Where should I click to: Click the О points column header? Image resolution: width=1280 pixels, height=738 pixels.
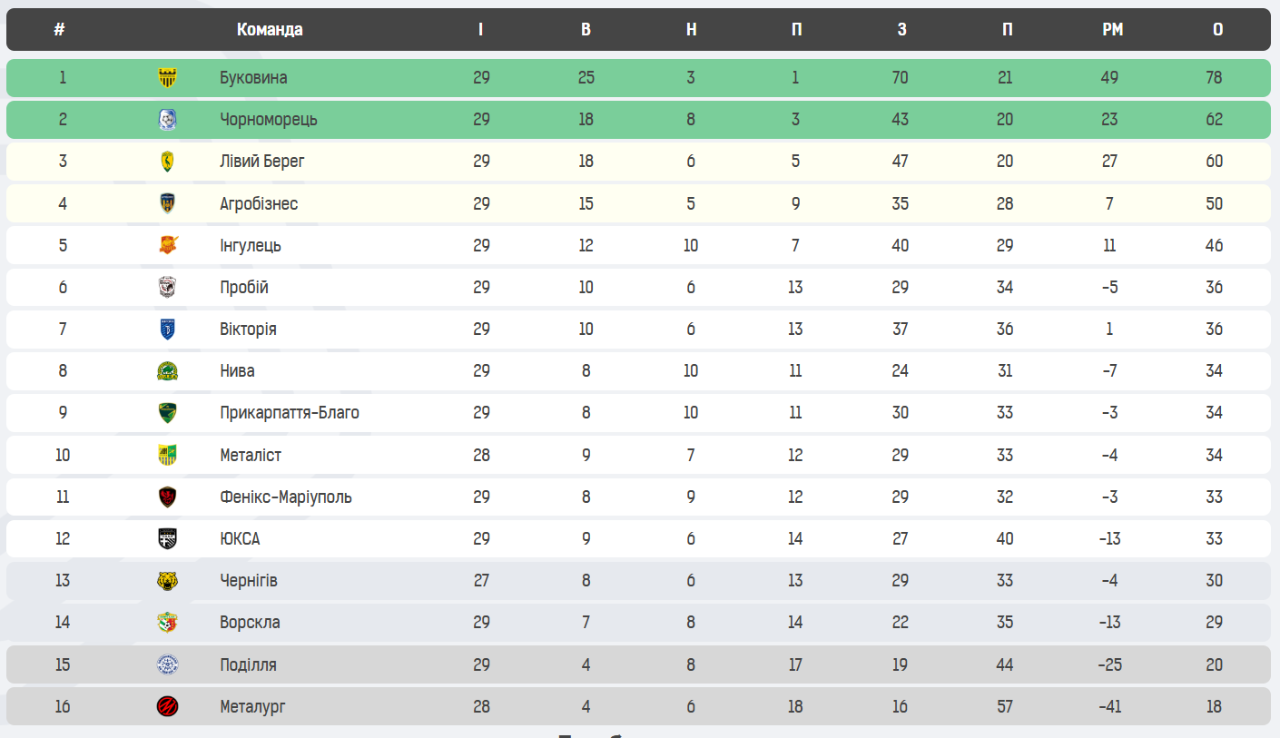pos(1217,29)
